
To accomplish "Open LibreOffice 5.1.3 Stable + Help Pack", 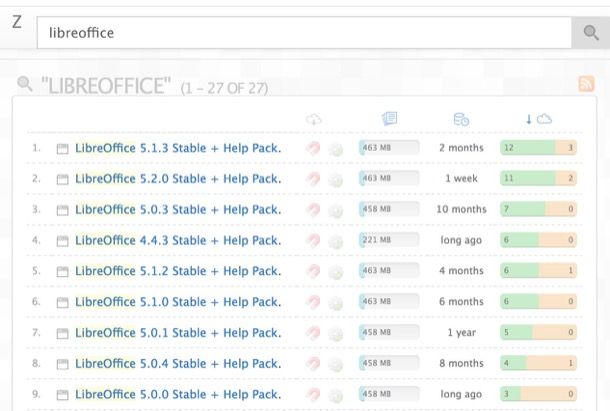I will [178, 148].
